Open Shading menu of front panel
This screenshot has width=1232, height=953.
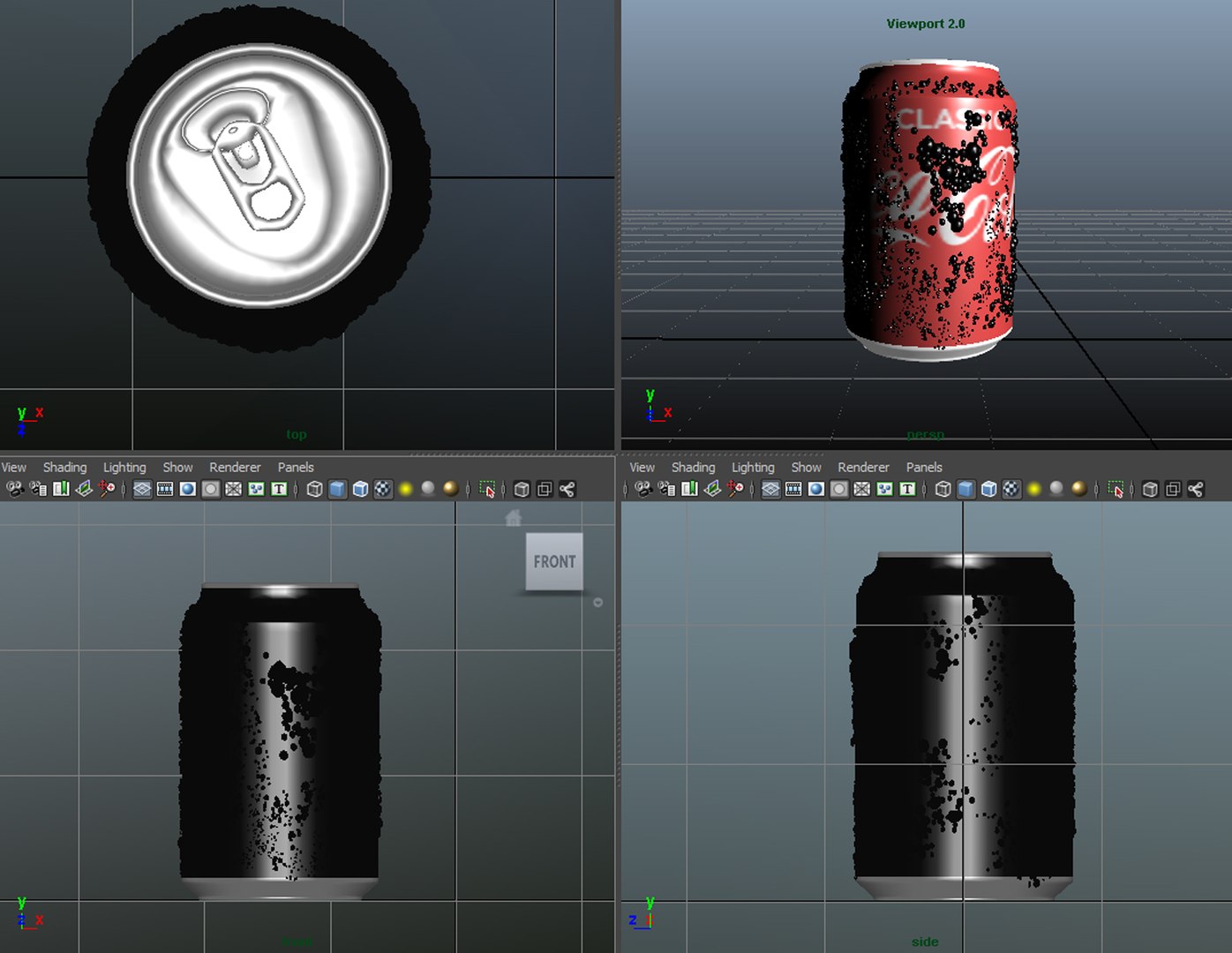tap(64, 468)
